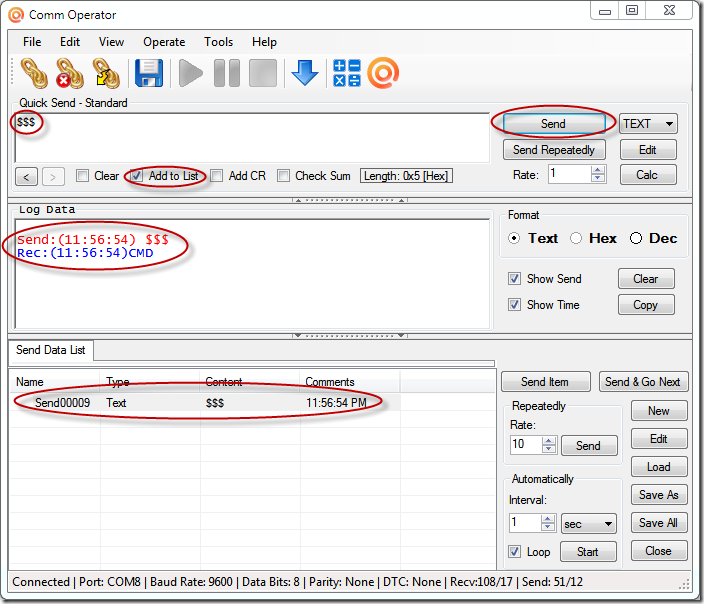Open the TEXT format dropdown

point(648,123)
